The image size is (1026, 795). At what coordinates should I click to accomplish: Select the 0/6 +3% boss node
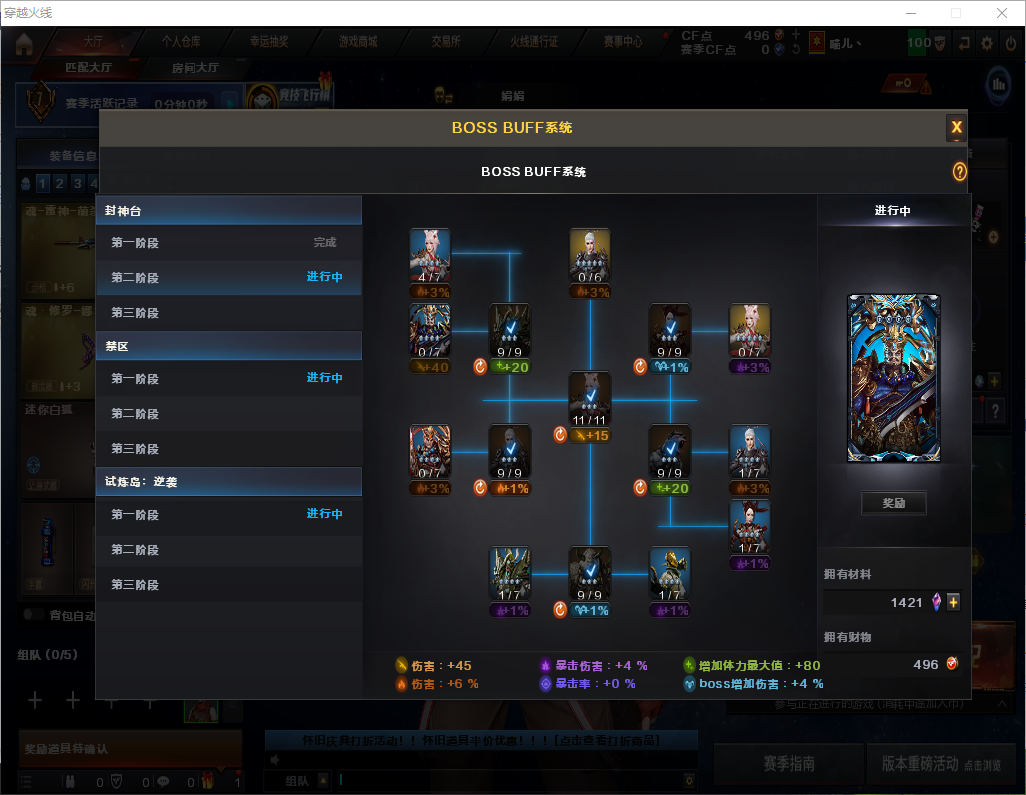[590, 263]
